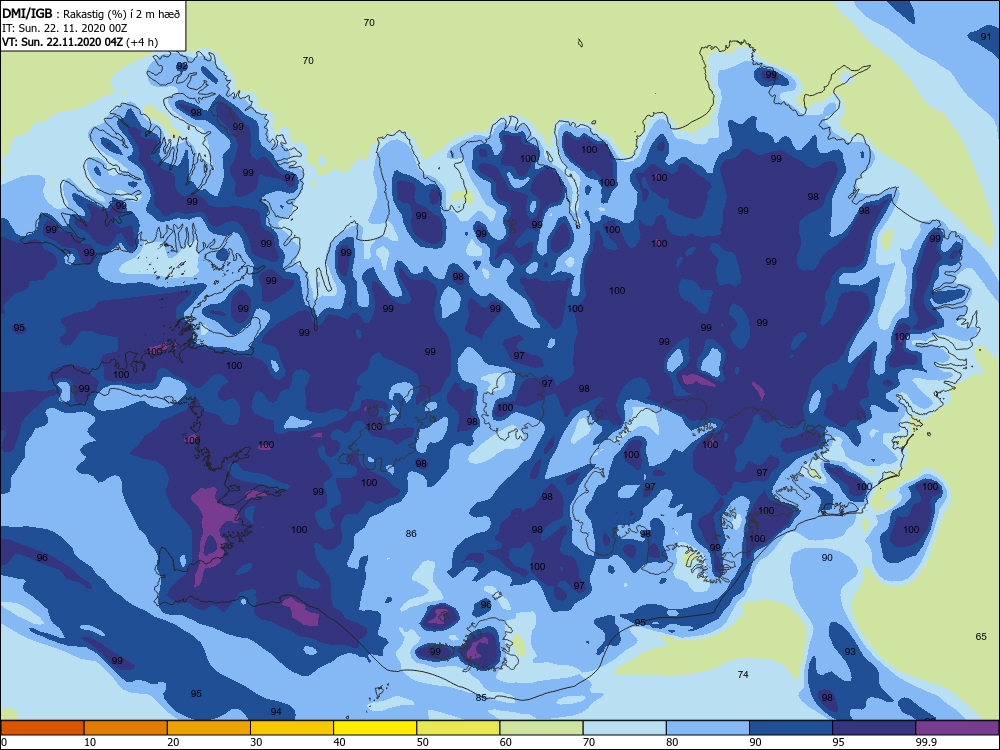This screenshot has height=750, width=1000.
Task: Click the map value "94" near the bottom edge
Action: pyautogui.click(x=276, y=711)
